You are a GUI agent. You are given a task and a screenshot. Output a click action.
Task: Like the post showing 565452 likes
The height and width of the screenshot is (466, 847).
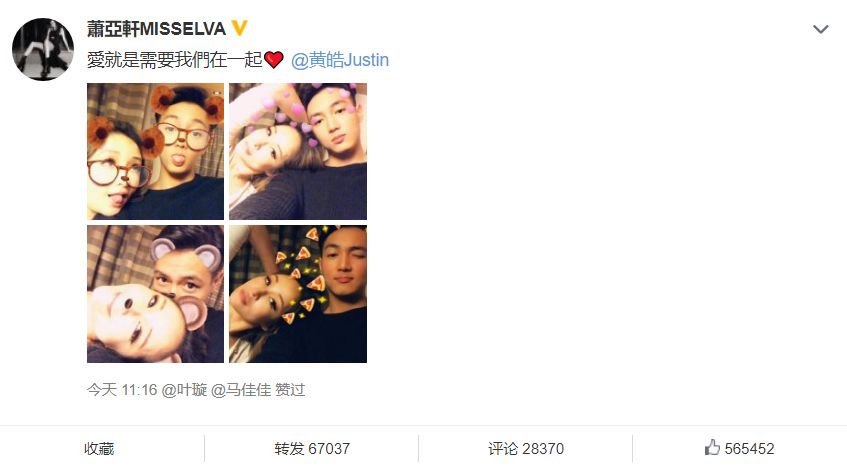[x=739, y=448]
